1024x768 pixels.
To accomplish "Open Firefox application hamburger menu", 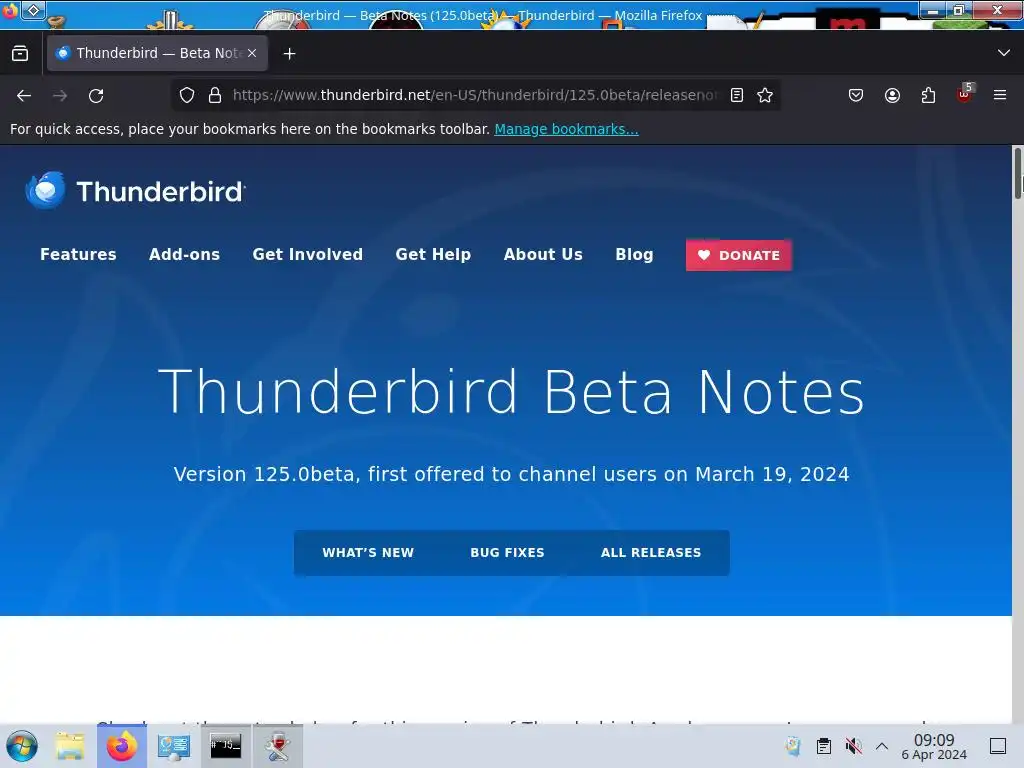I will 1000,95.
